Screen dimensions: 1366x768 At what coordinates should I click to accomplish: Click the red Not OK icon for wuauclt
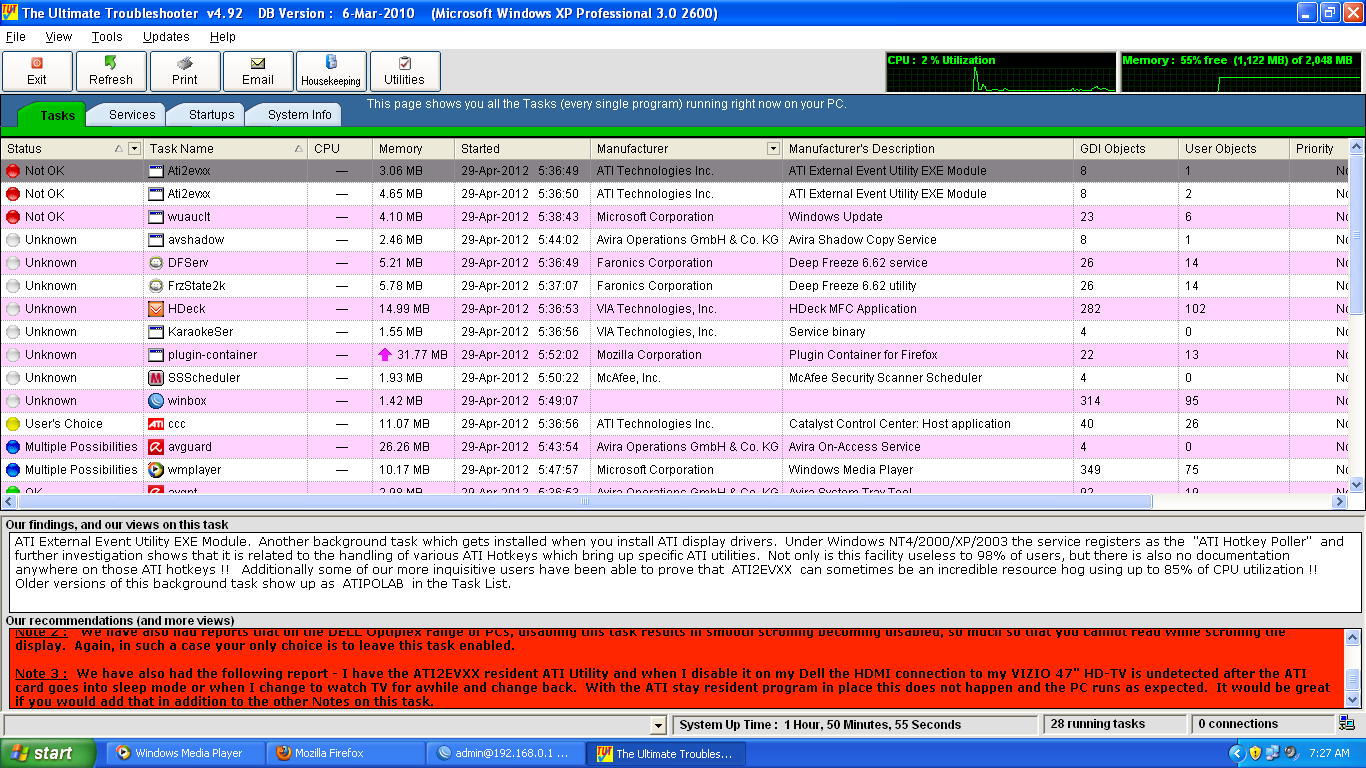pos(13,217)
